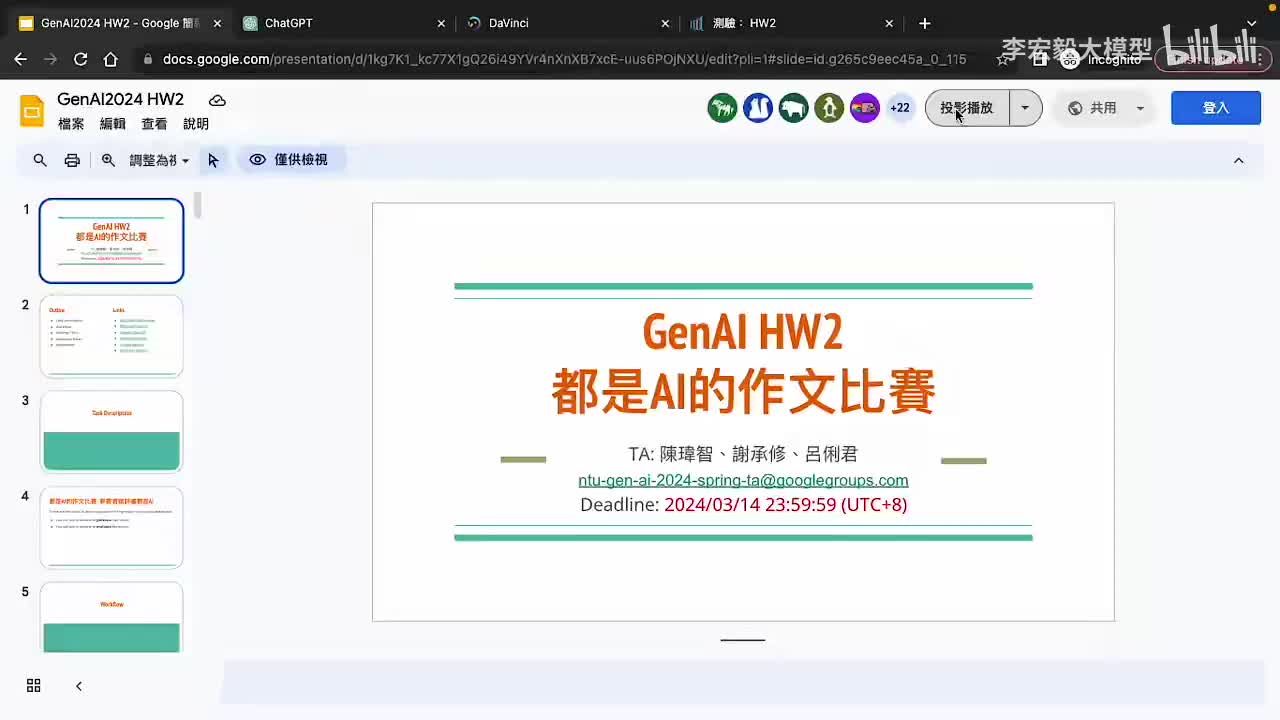Open the zoom level 調整為 dropdown

coord(159,160)
